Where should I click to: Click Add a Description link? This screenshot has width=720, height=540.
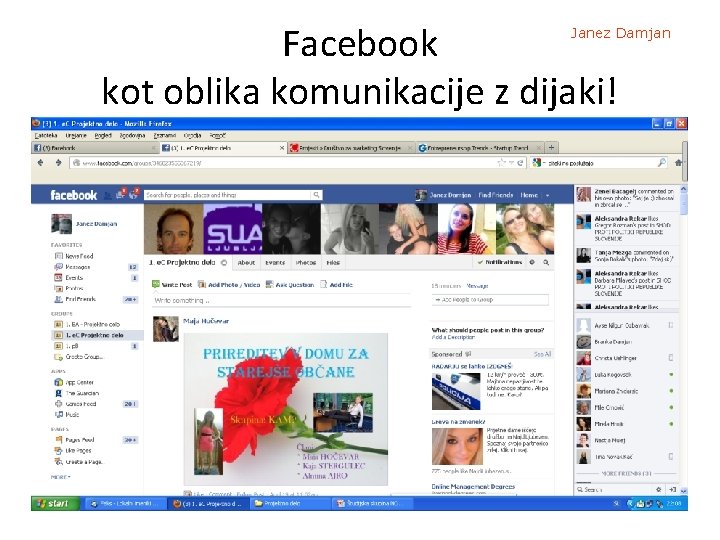(453, 337)
